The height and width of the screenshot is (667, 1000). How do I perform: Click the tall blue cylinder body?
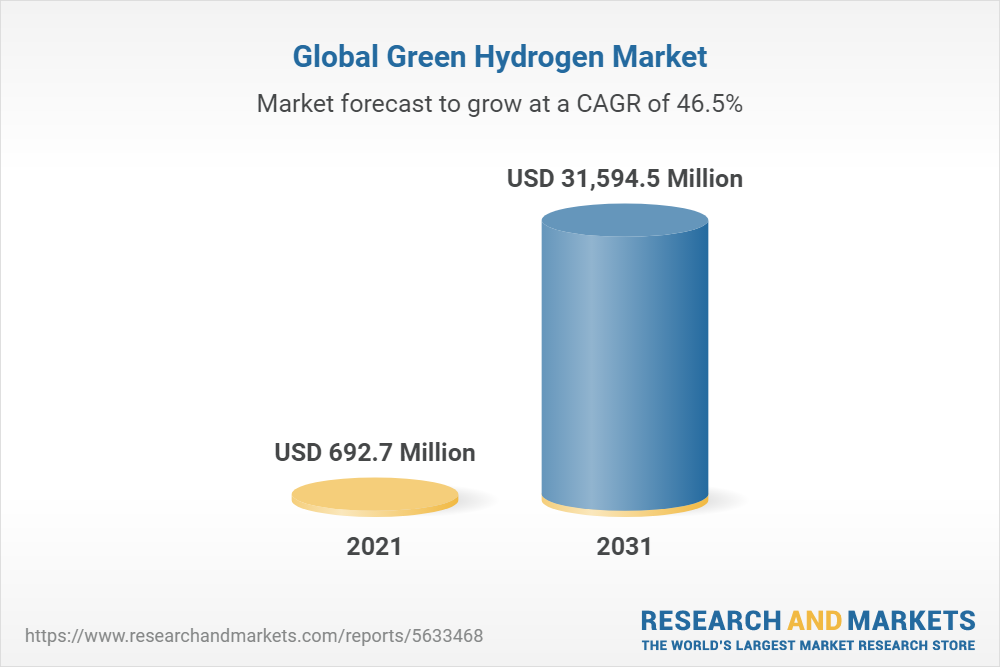pyautogui.click(x=624, y=360)
